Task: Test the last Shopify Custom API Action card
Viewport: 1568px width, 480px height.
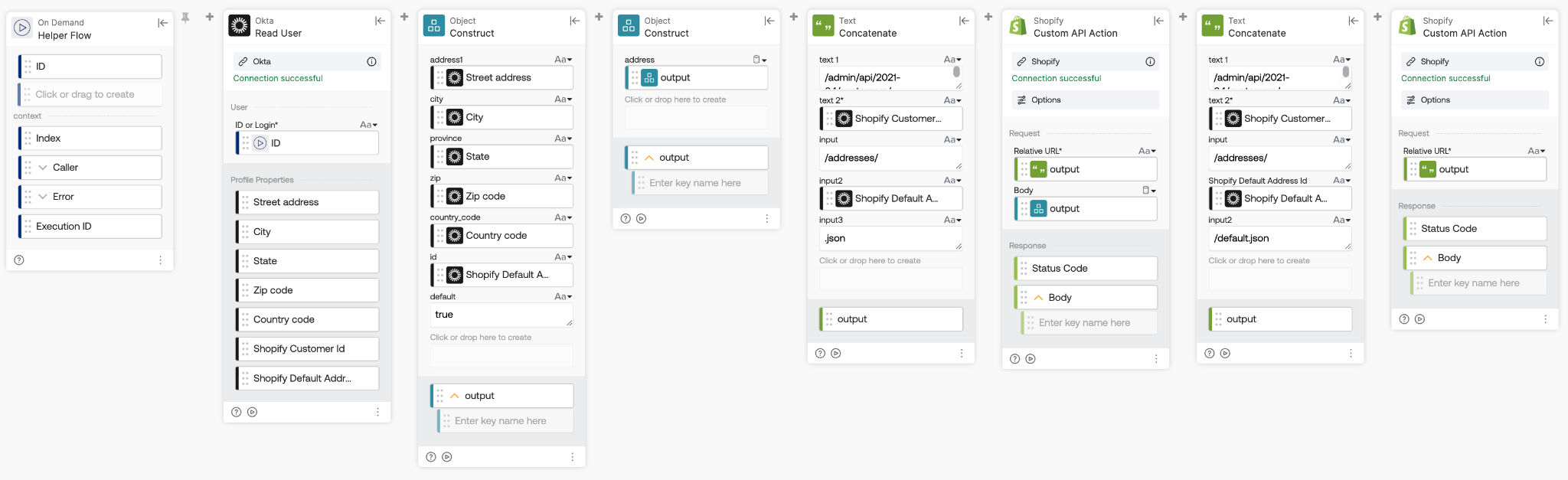Action: pos(1420,319)
